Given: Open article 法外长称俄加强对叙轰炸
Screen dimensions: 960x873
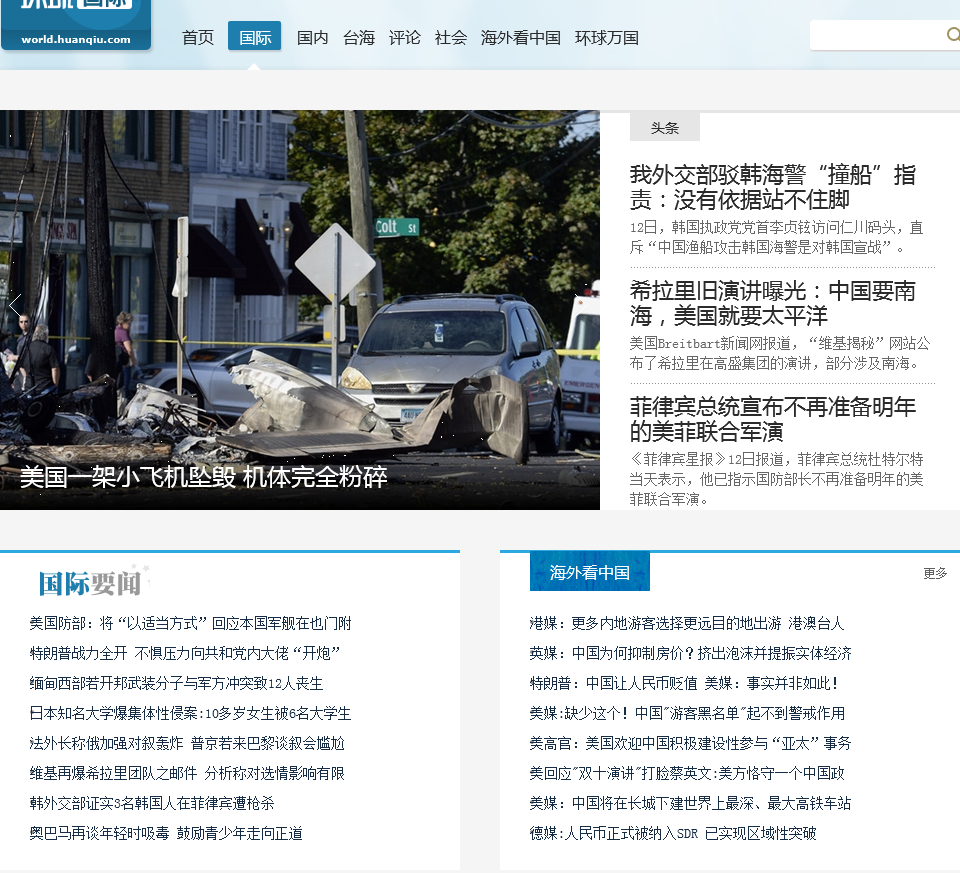Looking at the screenshot, I should coord(187,743).
